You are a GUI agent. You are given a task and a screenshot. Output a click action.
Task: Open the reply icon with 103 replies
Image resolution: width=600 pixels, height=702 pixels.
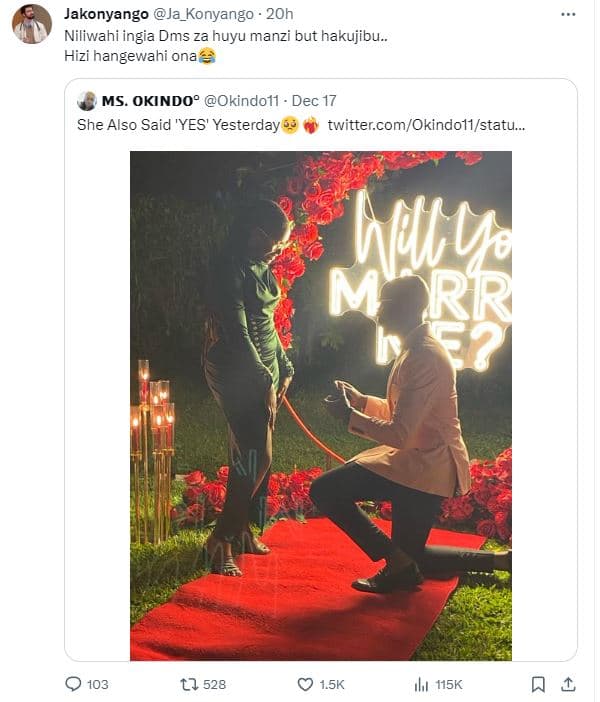pyautogui.click(x=73, y=684)
